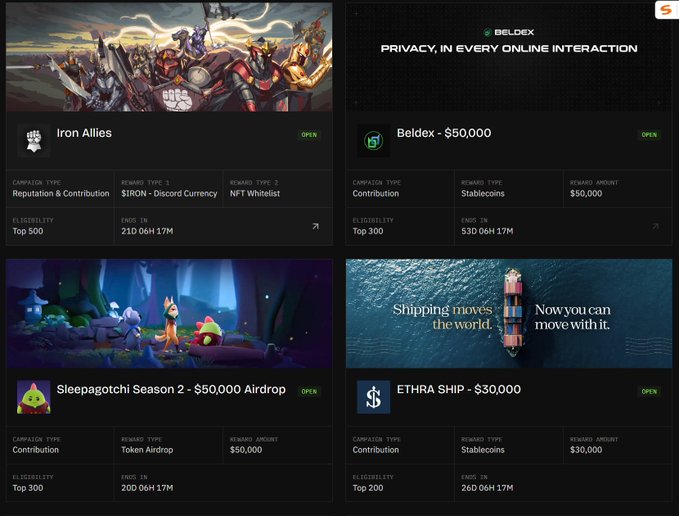Click 'Reputation & Contribution' campaign type
Image resolution: width=679 pixels, height=516 pixels.
61,194
